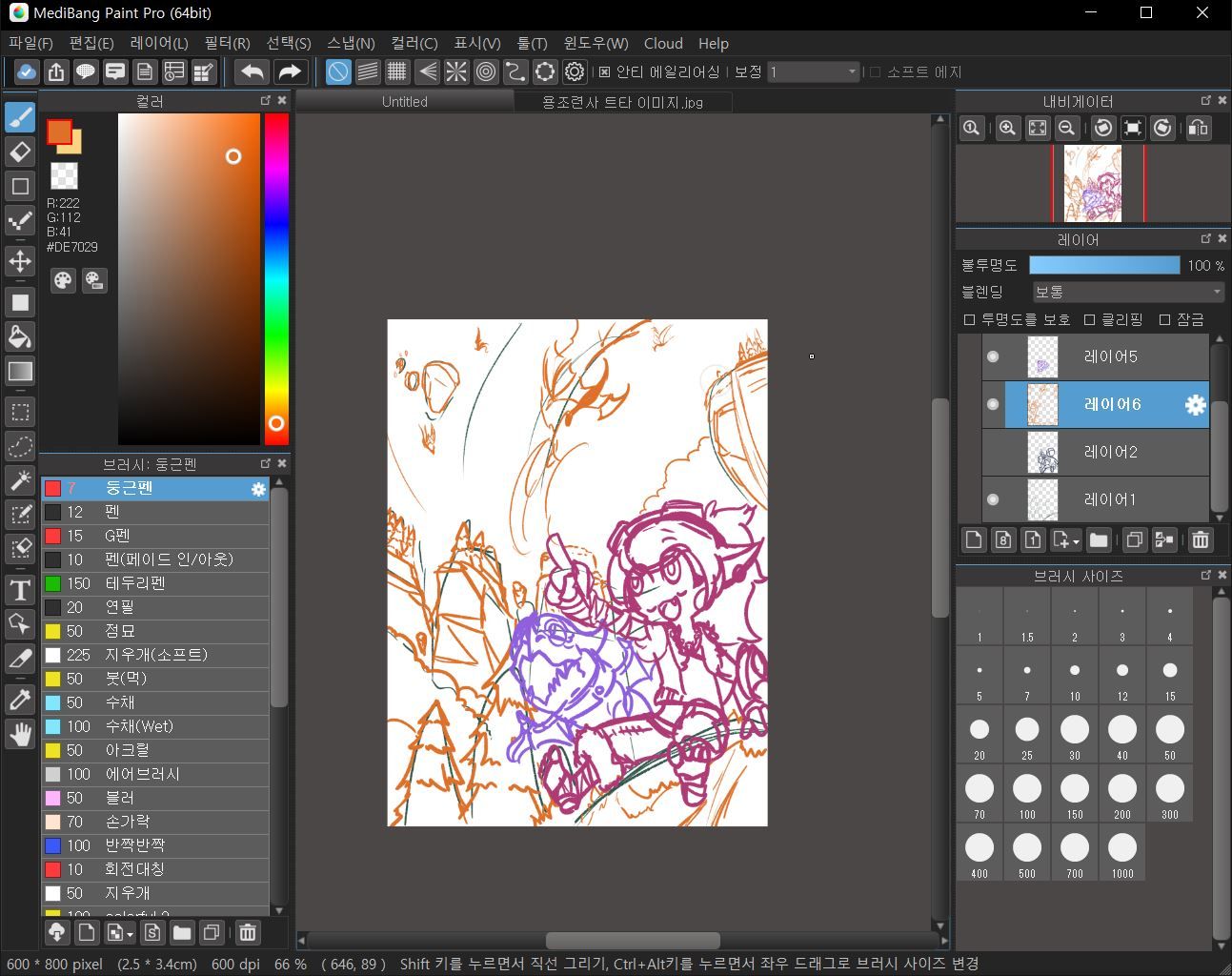1232x976 pixels.
Task: Select the Move tool
Action: click(x=20, y=261)
